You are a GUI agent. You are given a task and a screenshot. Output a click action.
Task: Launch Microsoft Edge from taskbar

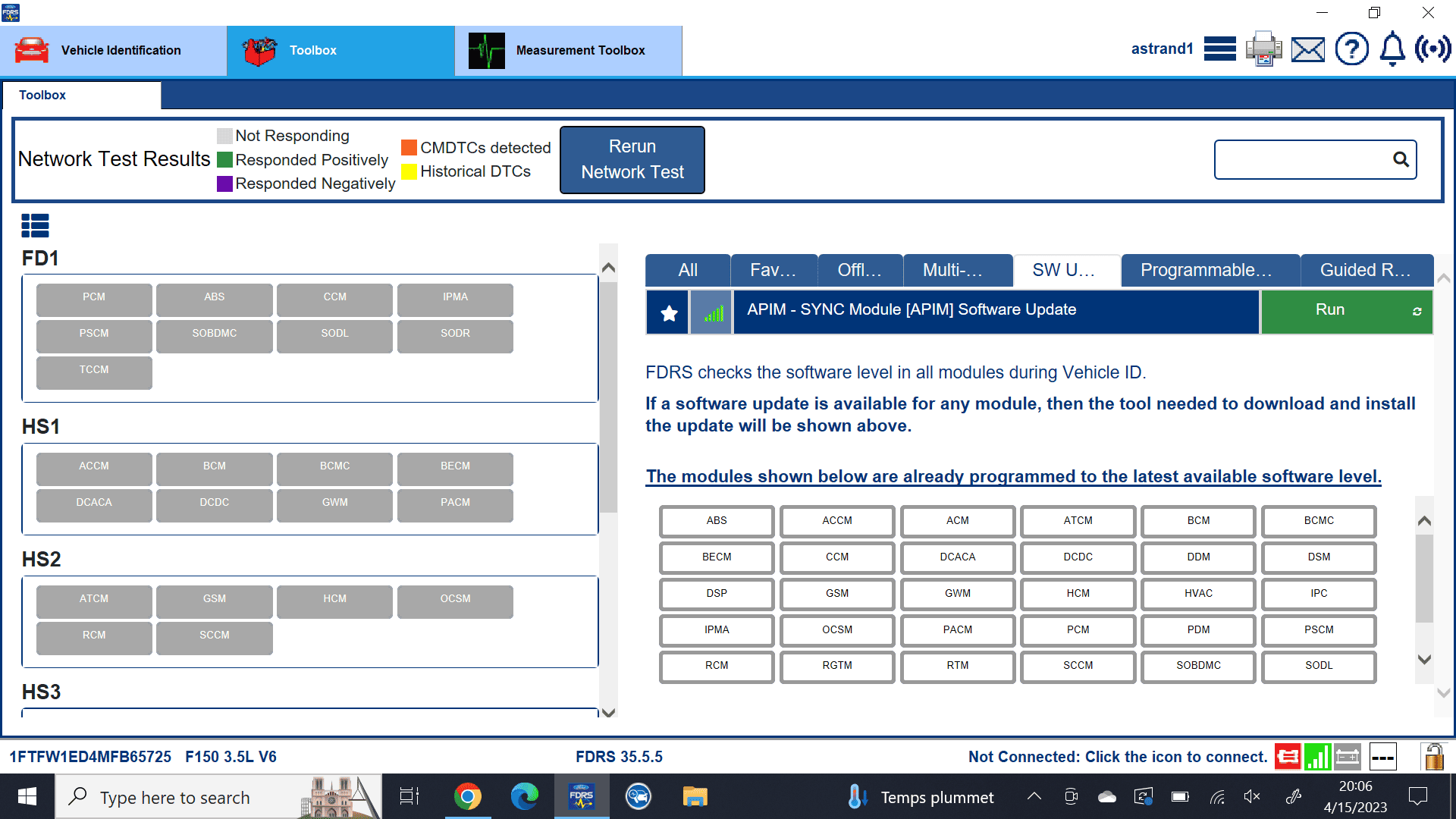pos(524,796)
